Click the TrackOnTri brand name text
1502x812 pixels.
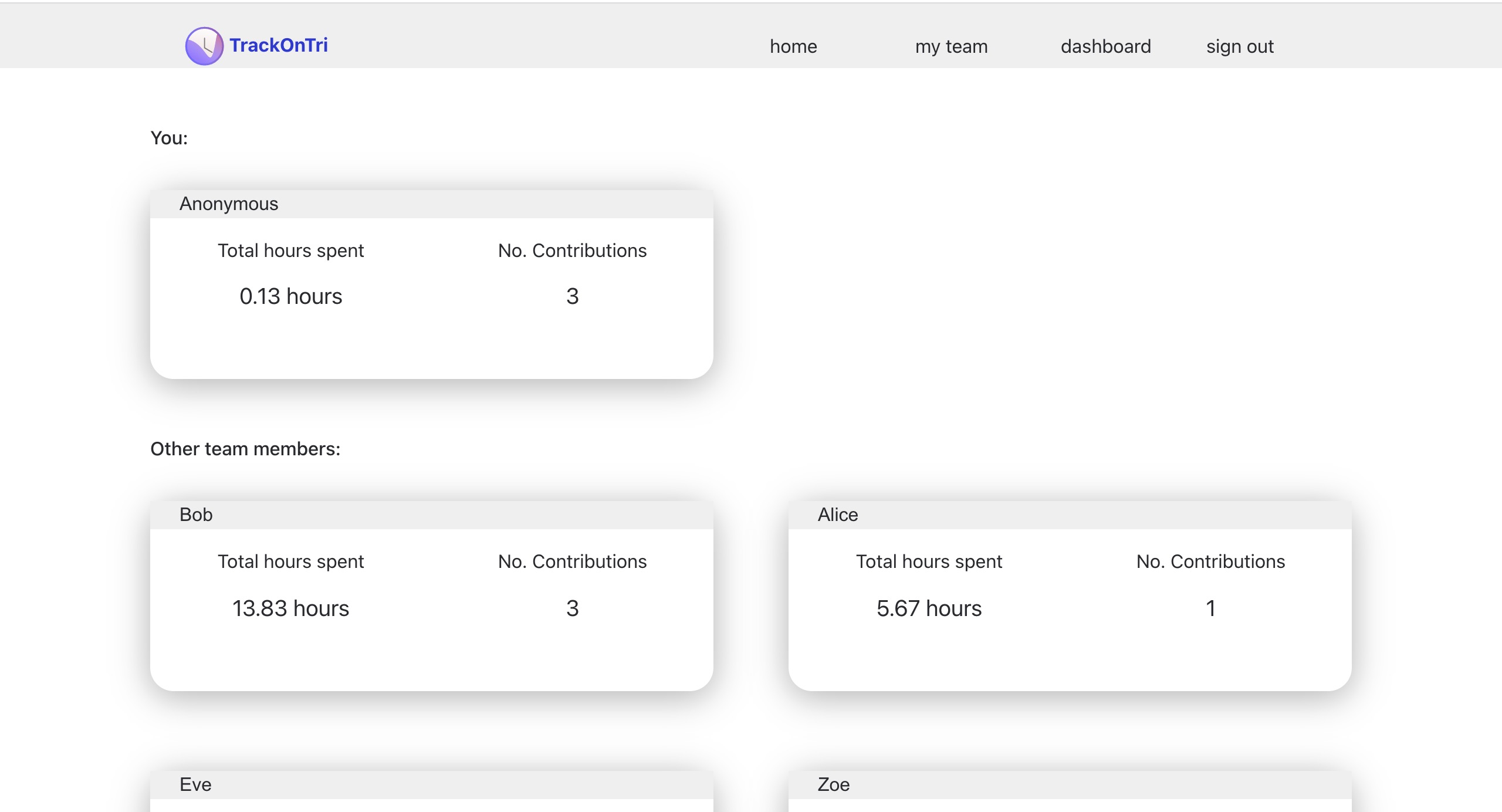point(278,45)
